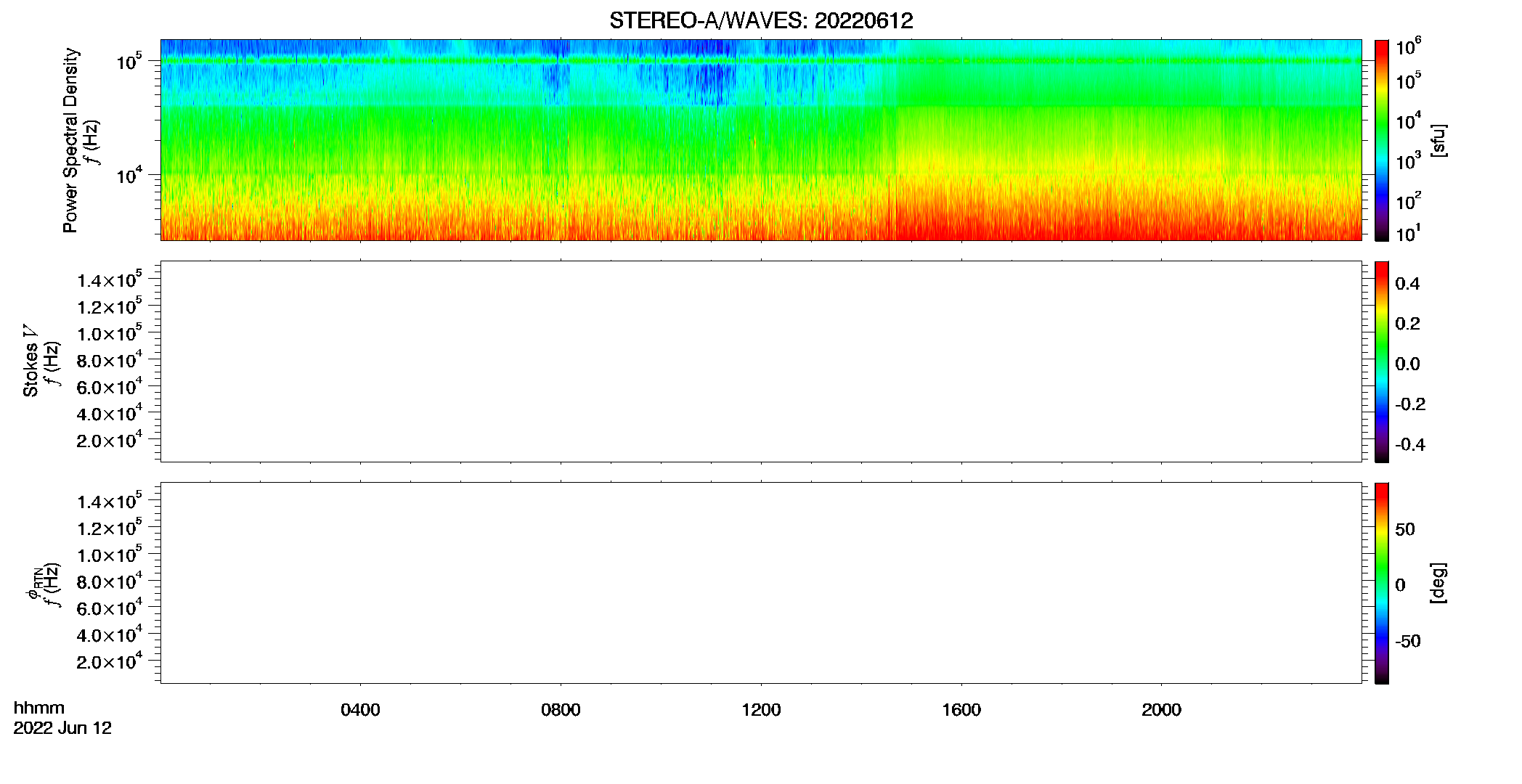Click the 1.4×10^5 tick label on Stokes panel
The height and width of the screenshot is (784, 1522).
[110, 279]
